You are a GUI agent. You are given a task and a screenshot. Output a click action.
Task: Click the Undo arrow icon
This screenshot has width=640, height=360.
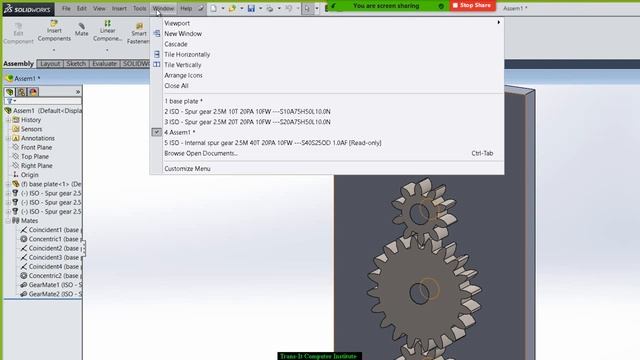coord(289,8)
